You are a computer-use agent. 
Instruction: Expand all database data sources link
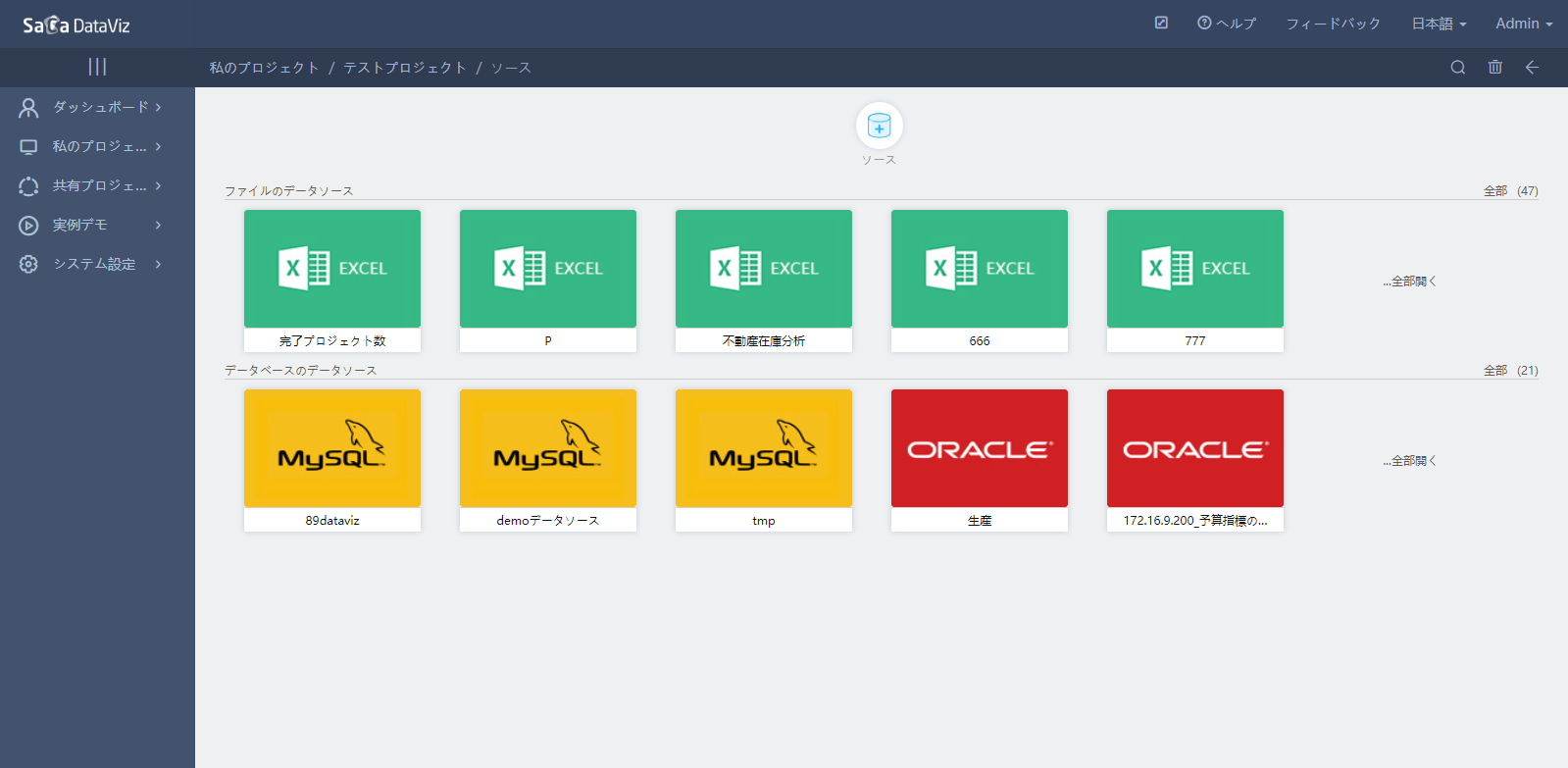coord(1410,461)
